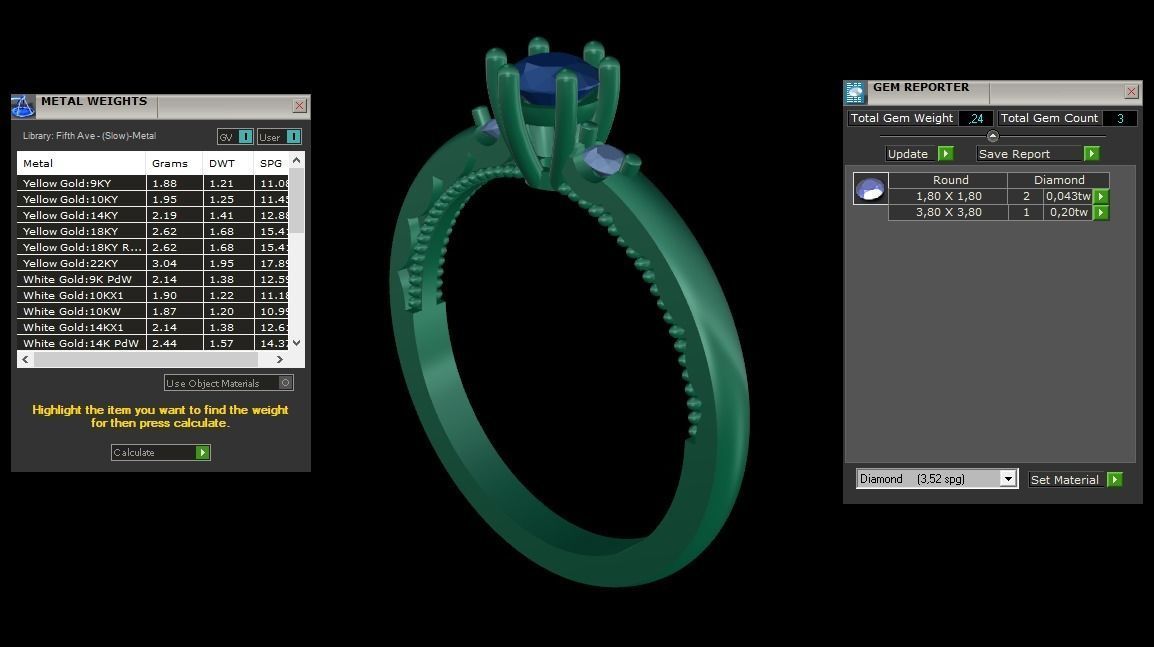Open the Diamond (3,52 spg) material dropdown

pos(1008,479)
